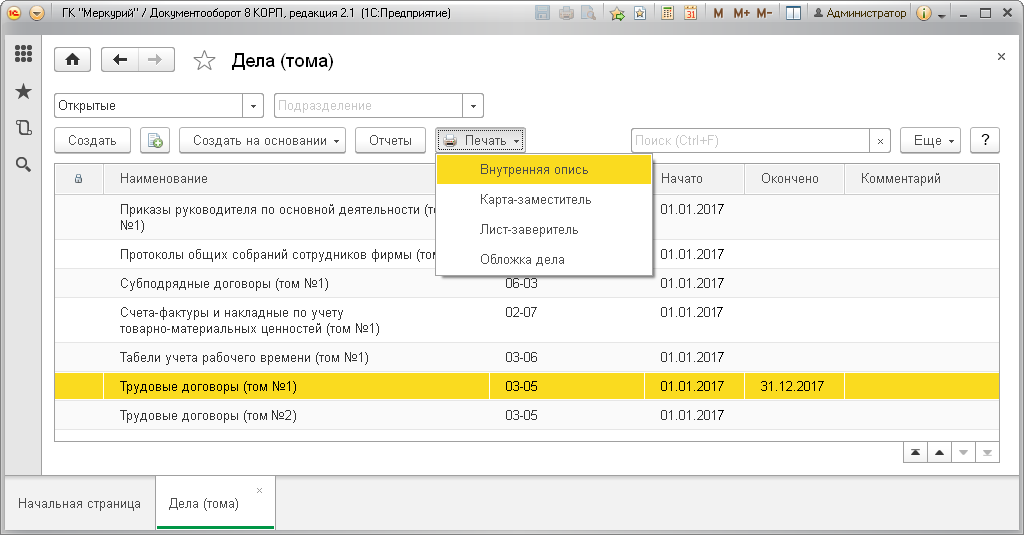Open main menu round arrow button
The image size is (1024, 535).
(x=37, y=13)
